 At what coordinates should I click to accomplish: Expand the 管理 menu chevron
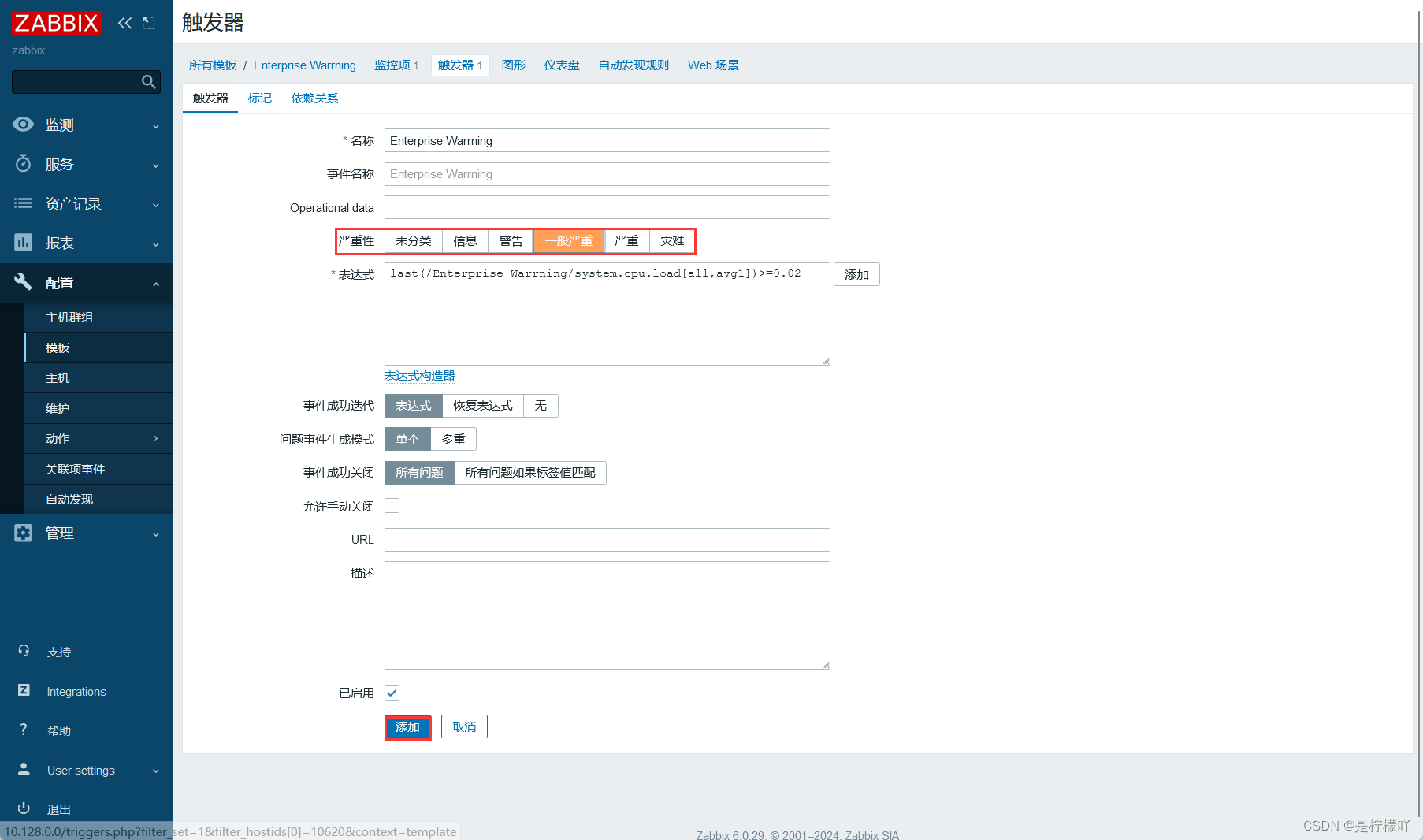pyautogui.click(x=156, y=534)
